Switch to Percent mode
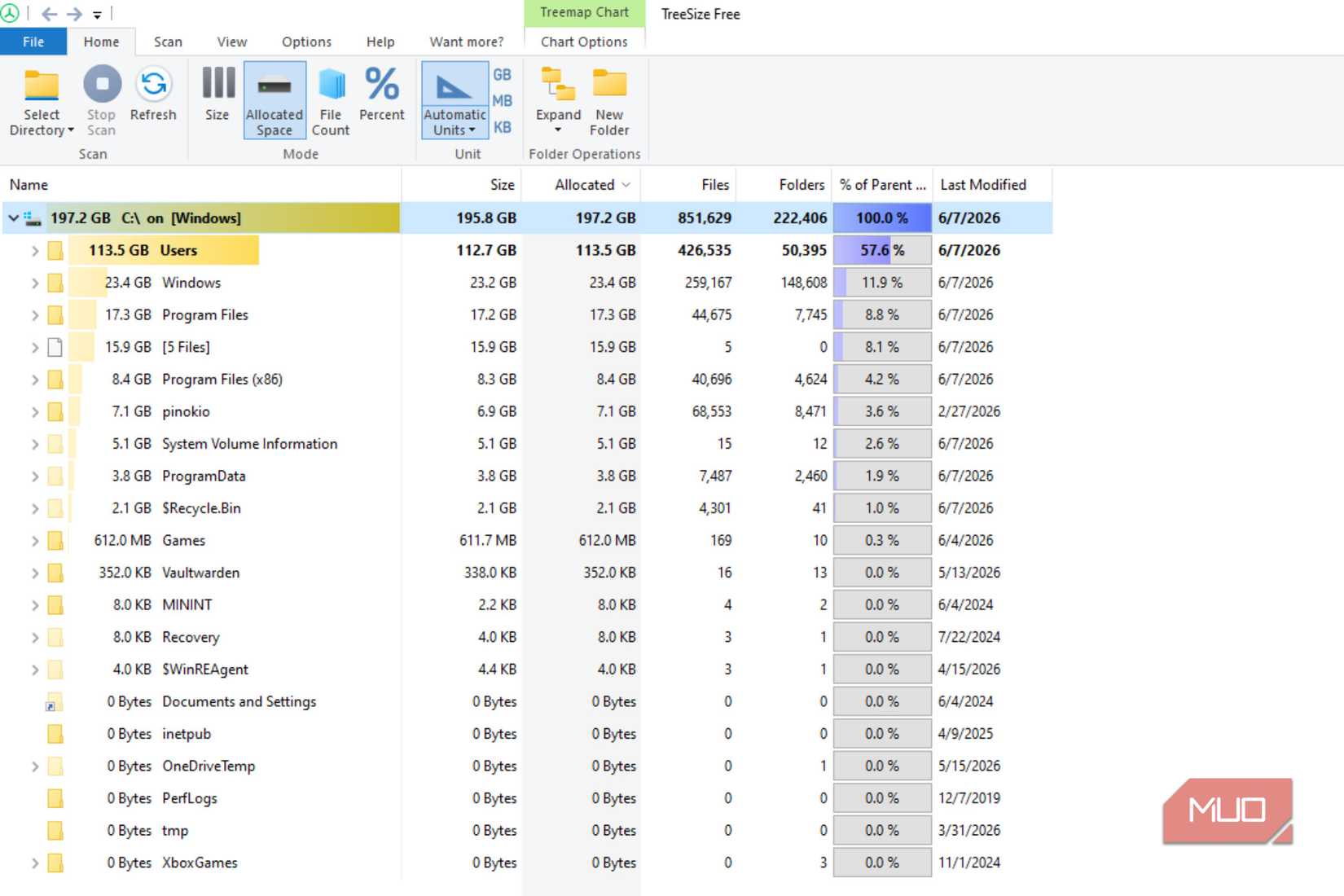Image resolution: width=1344 pixels, height=896 pixels. (382, 94)
